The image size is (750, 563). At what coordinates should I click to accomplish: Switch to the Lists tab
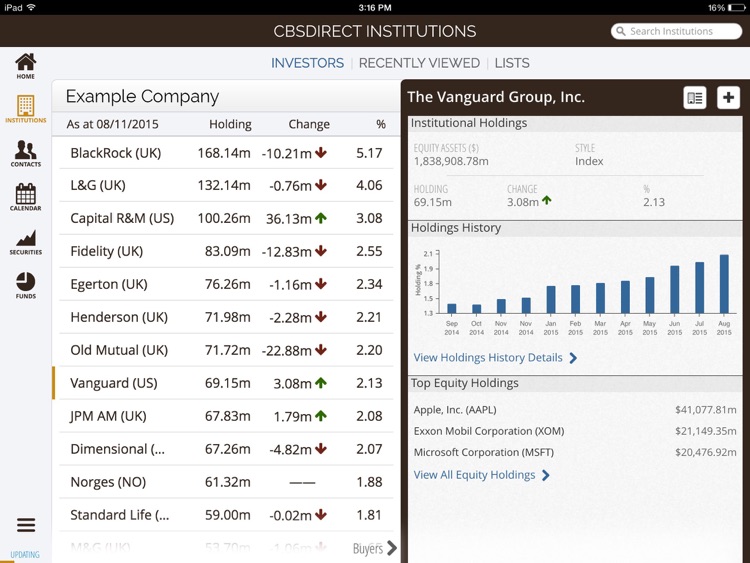pyautogui.click(x=512, y=63)
